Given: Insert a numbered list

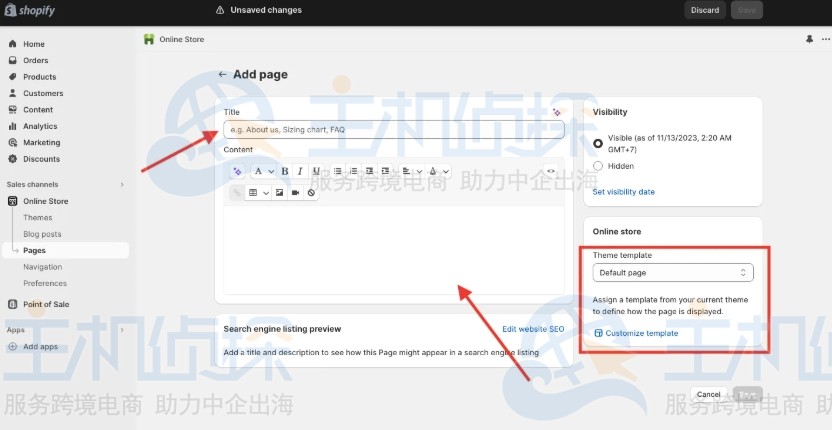Looking at the screenshot, I should pyautogui.click(x=353, y=171).
